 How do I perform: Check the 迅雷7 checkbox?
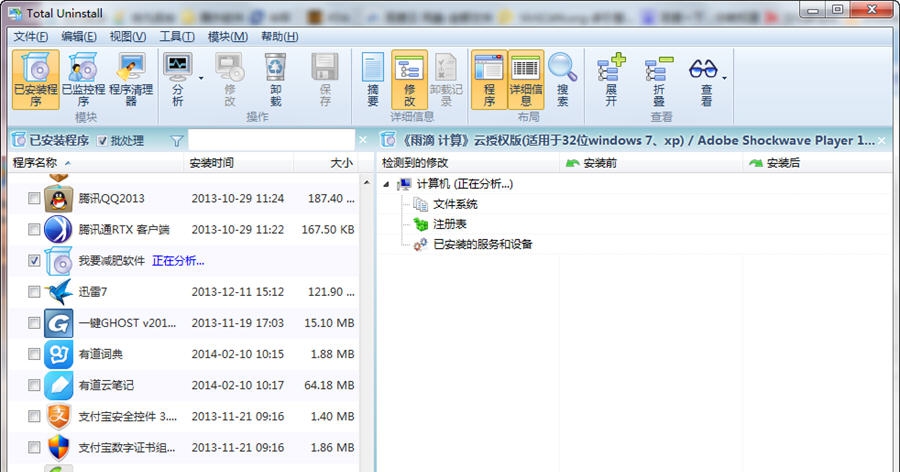click(34, 292)
